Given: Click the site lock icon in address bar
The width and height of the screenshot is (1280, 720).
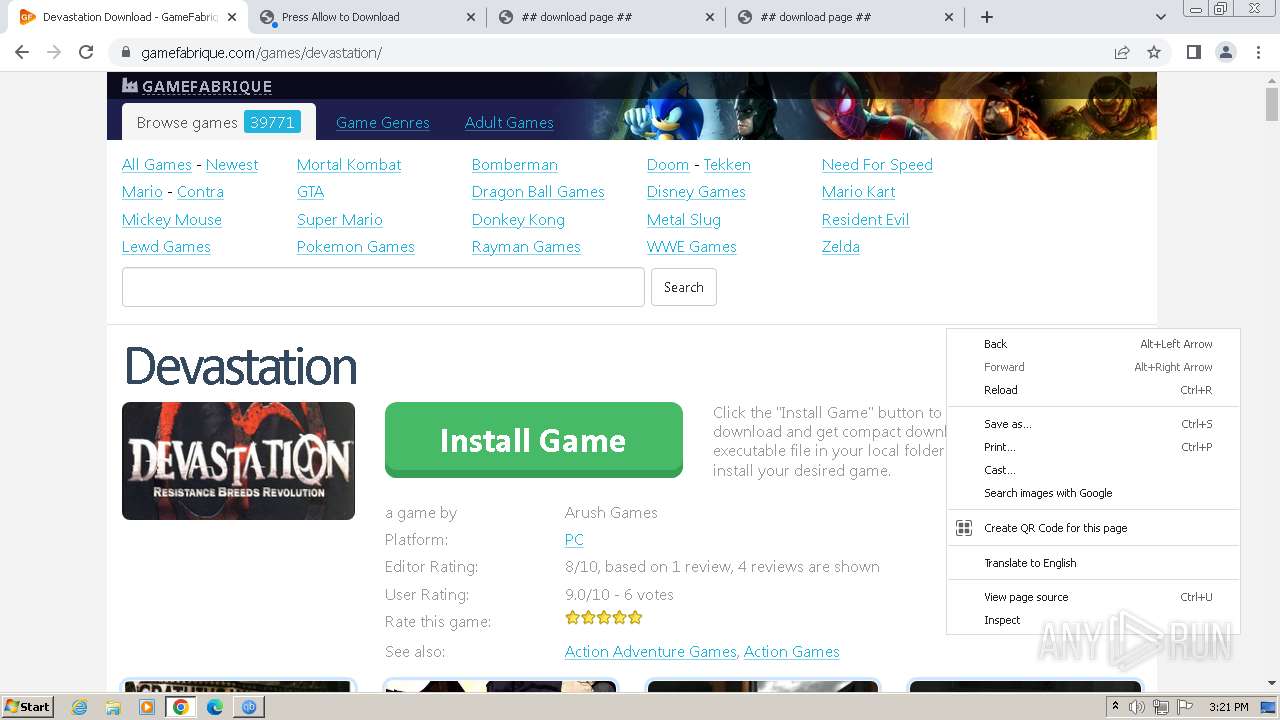Looking at the screenshot, I should [x=126, y=52].
